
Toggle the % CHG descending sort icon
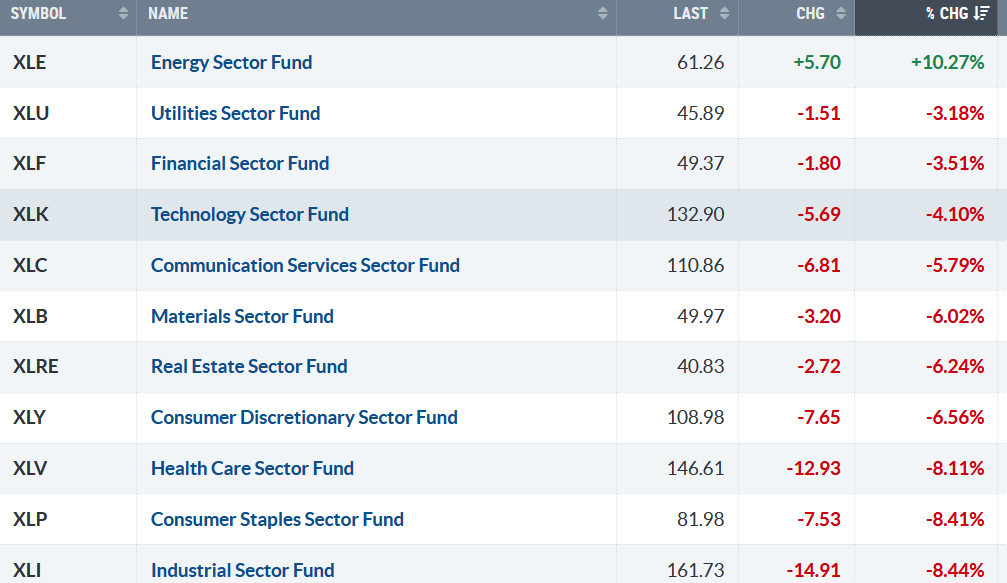(x=982, y=14)
